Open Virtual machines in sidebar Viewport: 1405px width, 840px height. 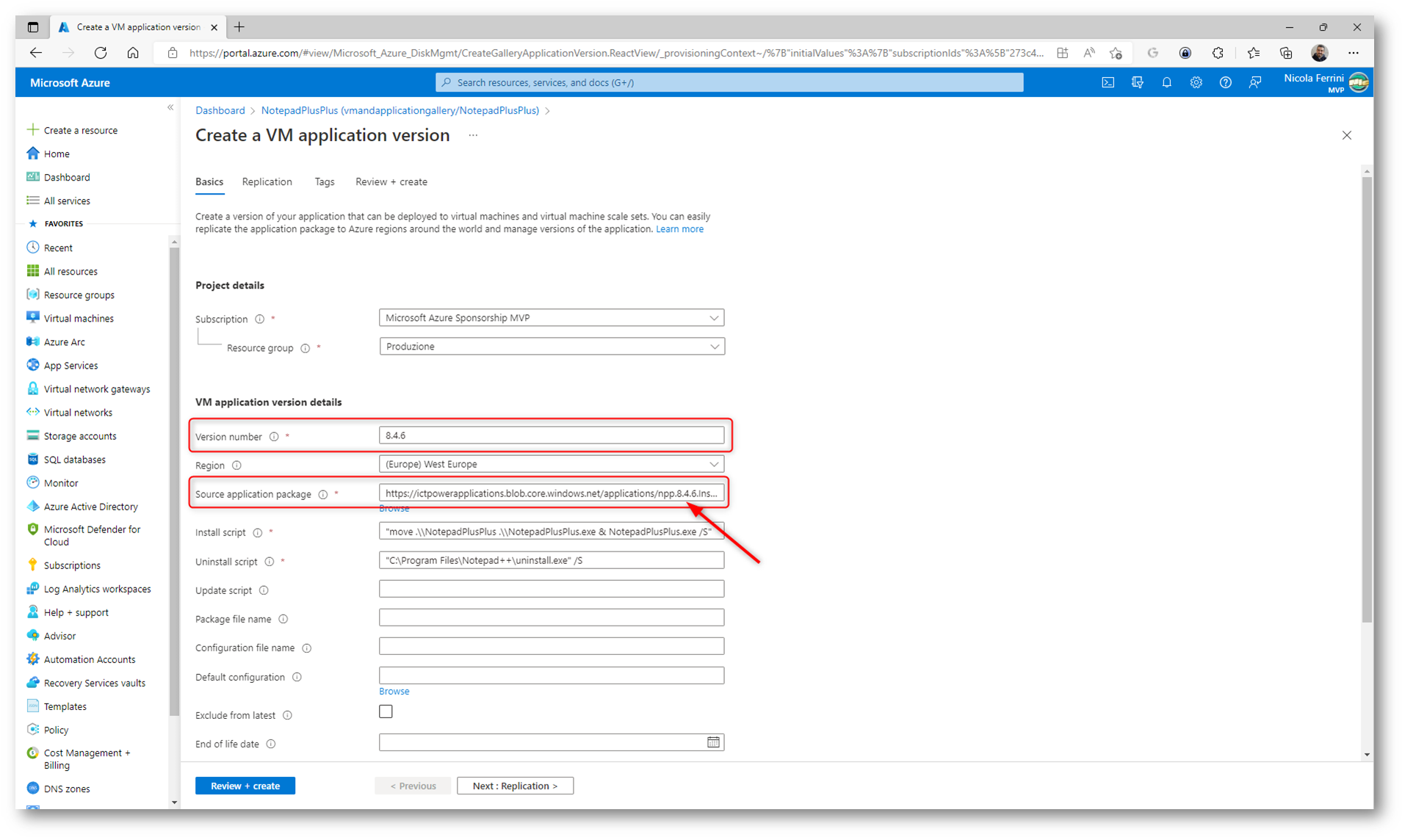point(79,319)
